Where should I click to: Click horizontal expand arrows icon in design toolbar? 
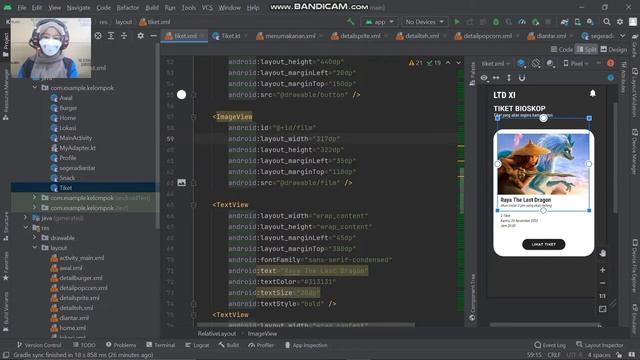[496, 78]
